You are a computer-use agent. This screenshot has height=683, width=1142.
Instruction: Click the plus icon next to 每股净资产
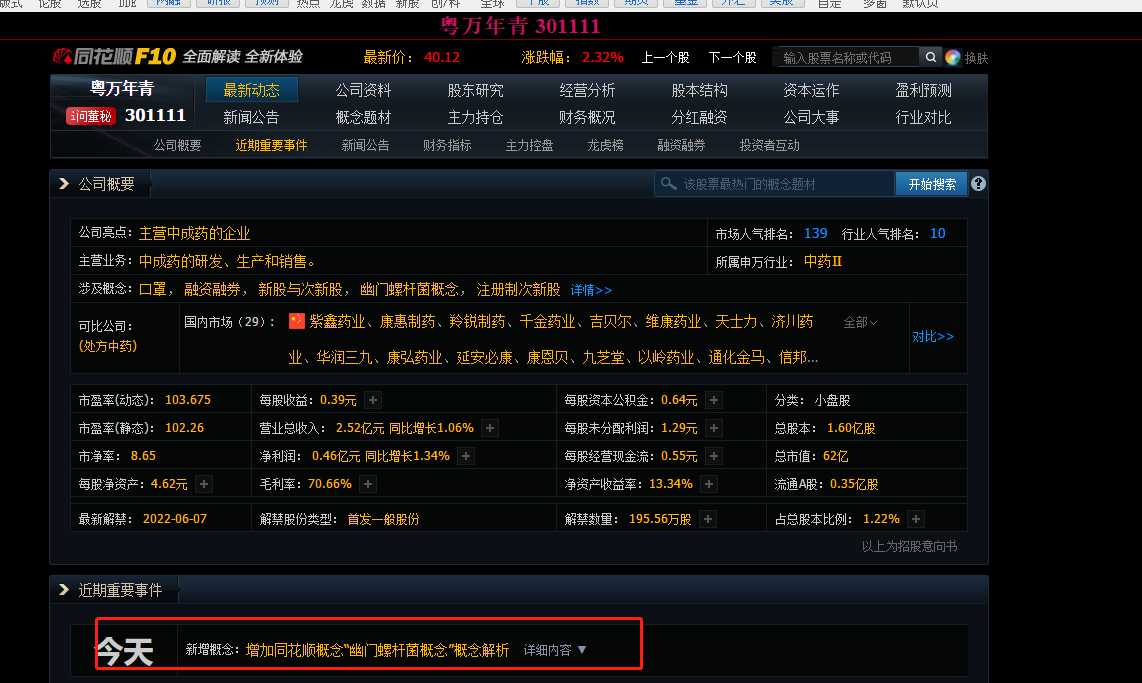(204, 483)
